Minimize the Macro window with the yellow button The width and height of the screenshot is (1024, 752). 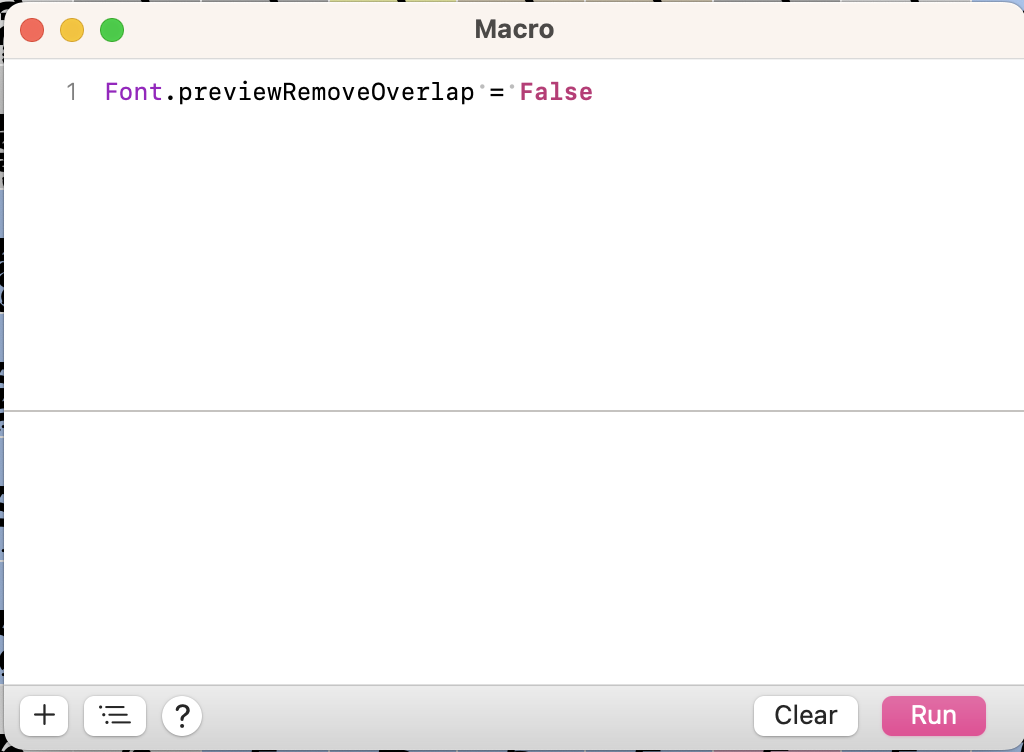(x=72, y=30)
